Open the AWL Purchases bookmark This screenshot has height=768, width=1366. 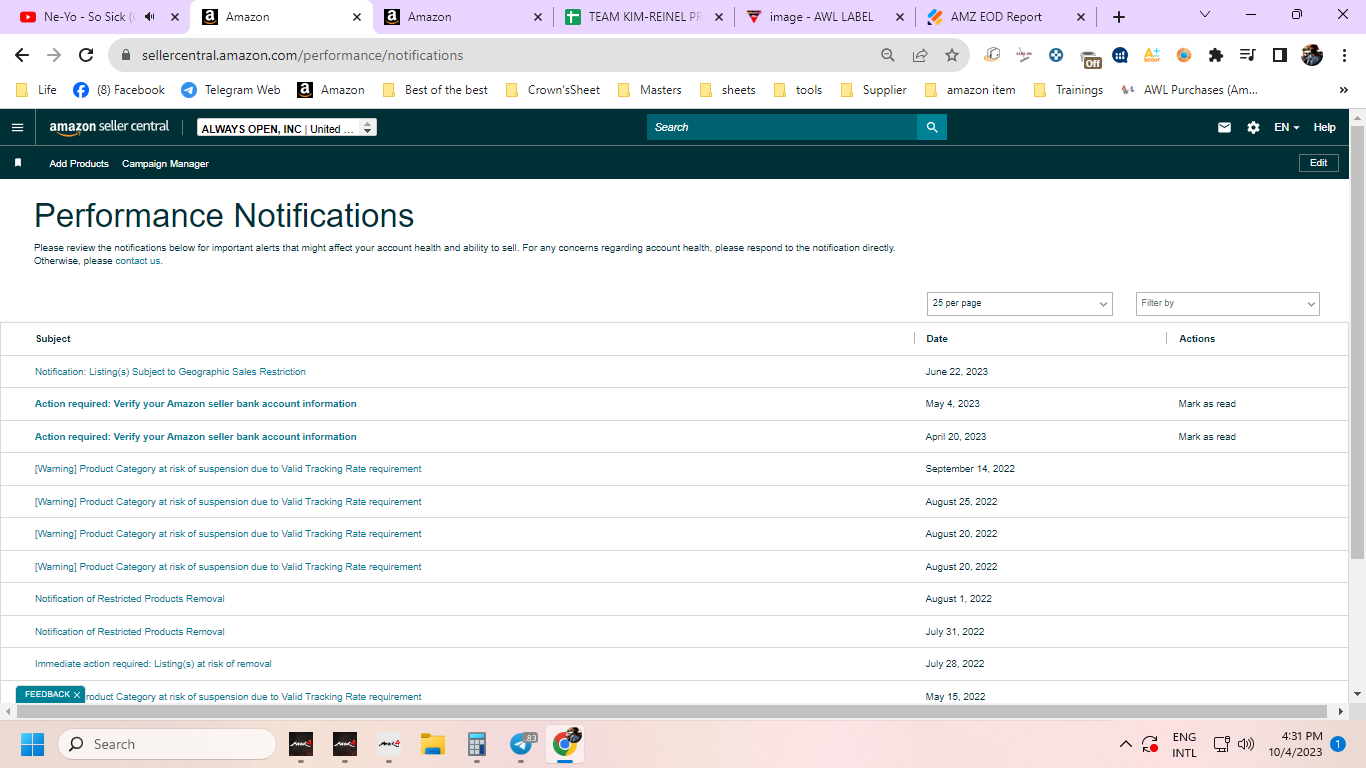point(1190,90)
